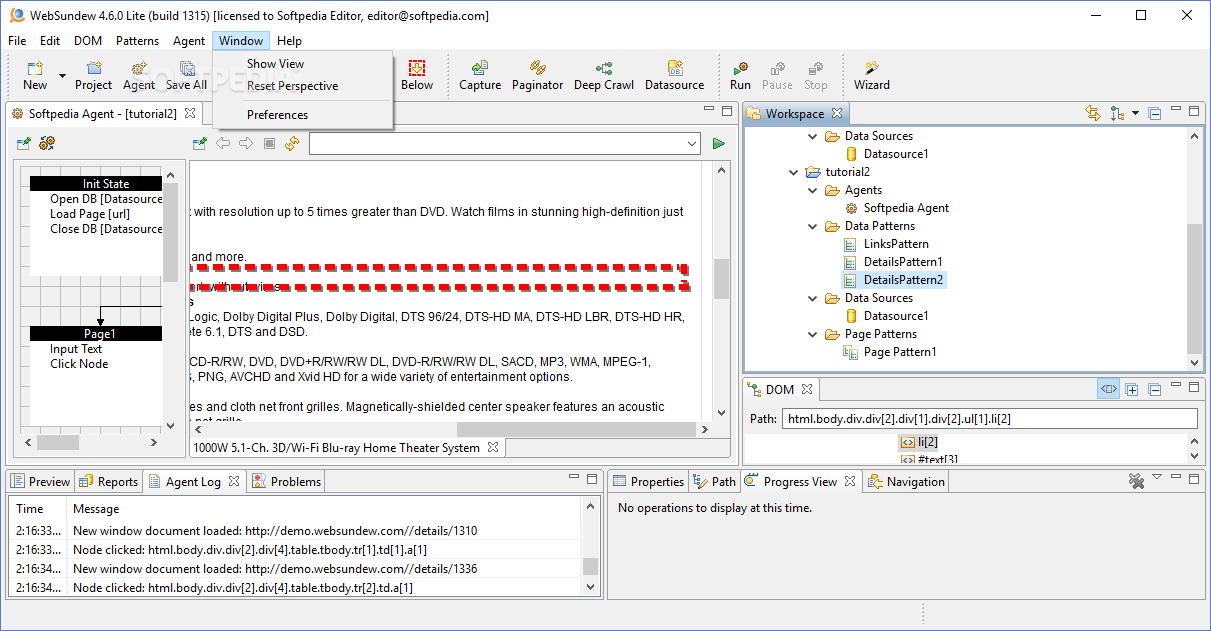
Task: Open the dropdown arrow beside New
Action: click(x=62, y=76)
